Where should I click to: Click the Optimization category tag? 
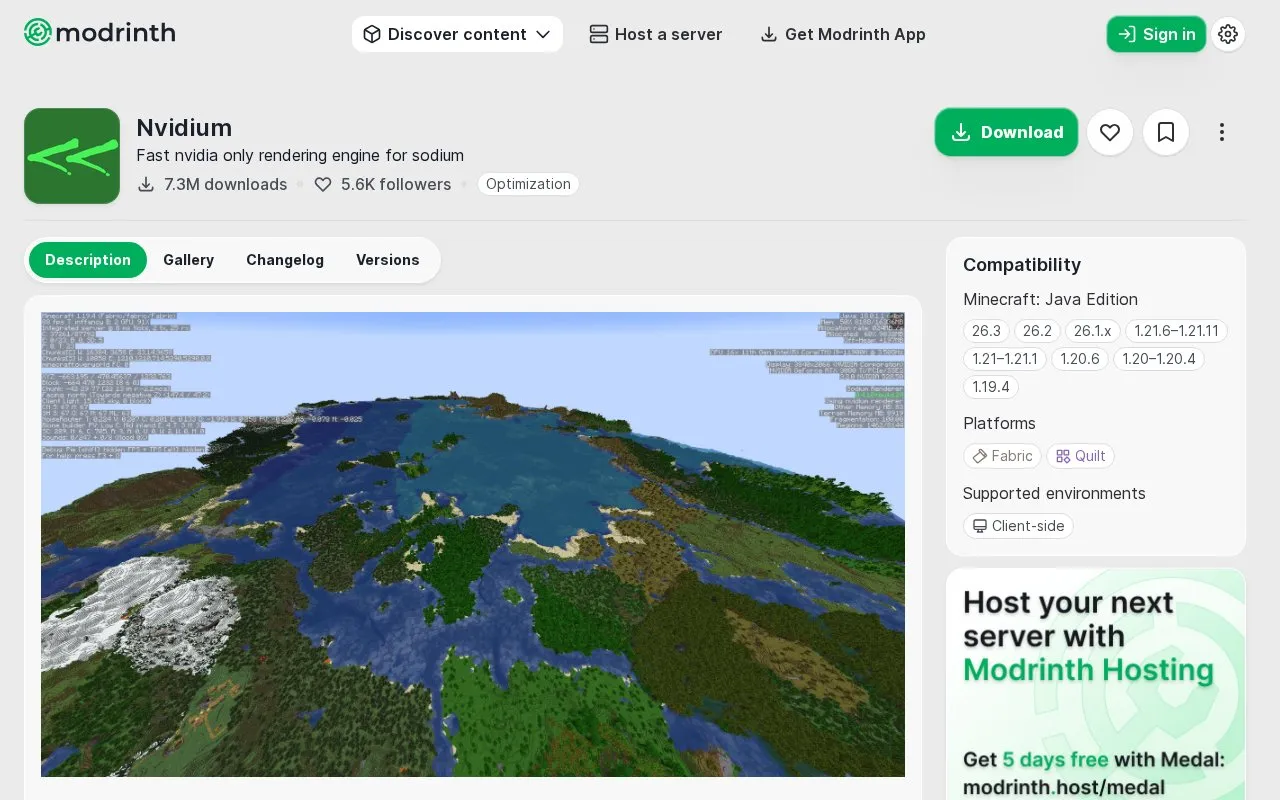click(528, 184)
